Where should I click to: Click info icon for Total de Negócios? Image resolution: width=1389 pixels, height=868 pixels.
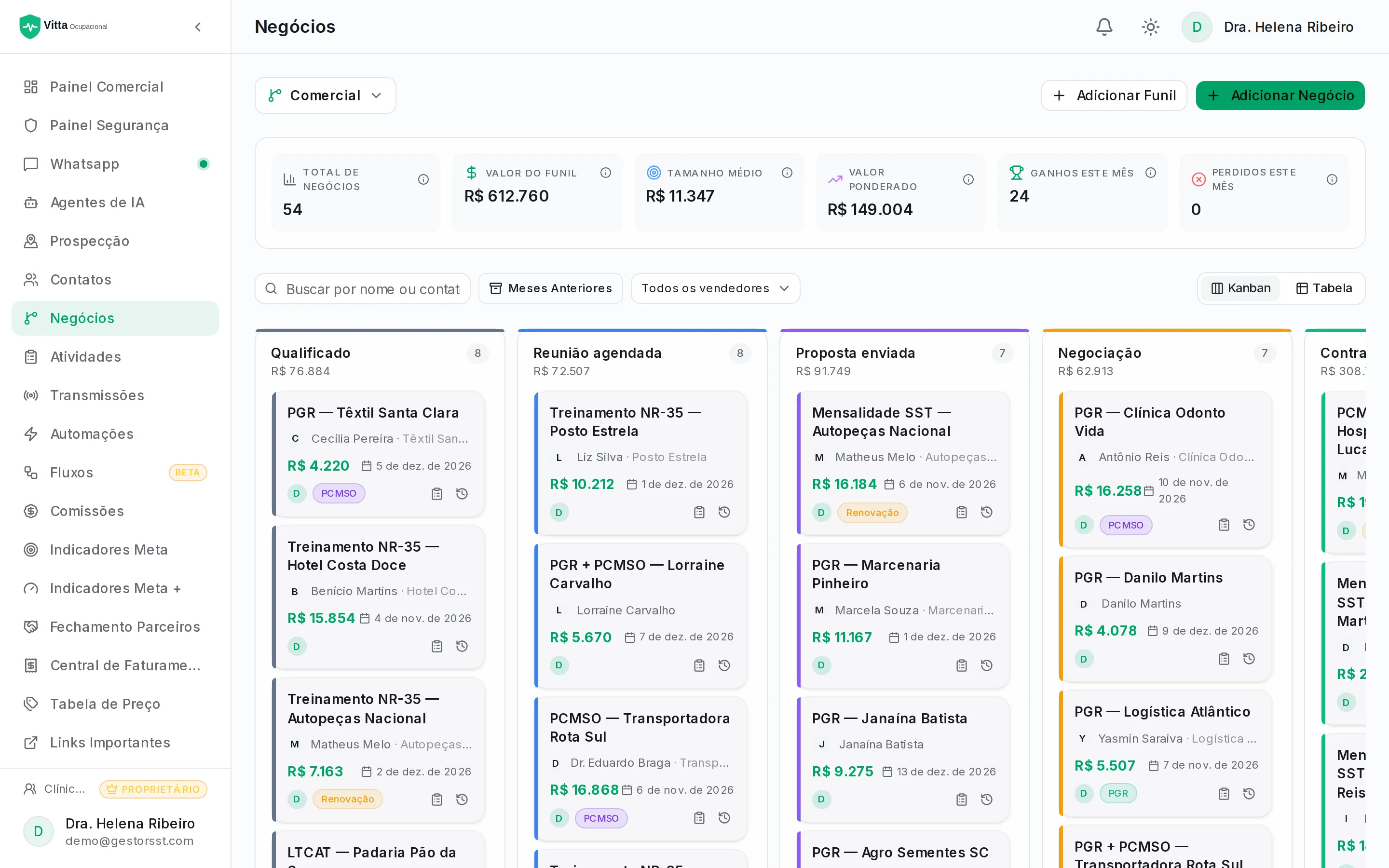pos(423,180)
